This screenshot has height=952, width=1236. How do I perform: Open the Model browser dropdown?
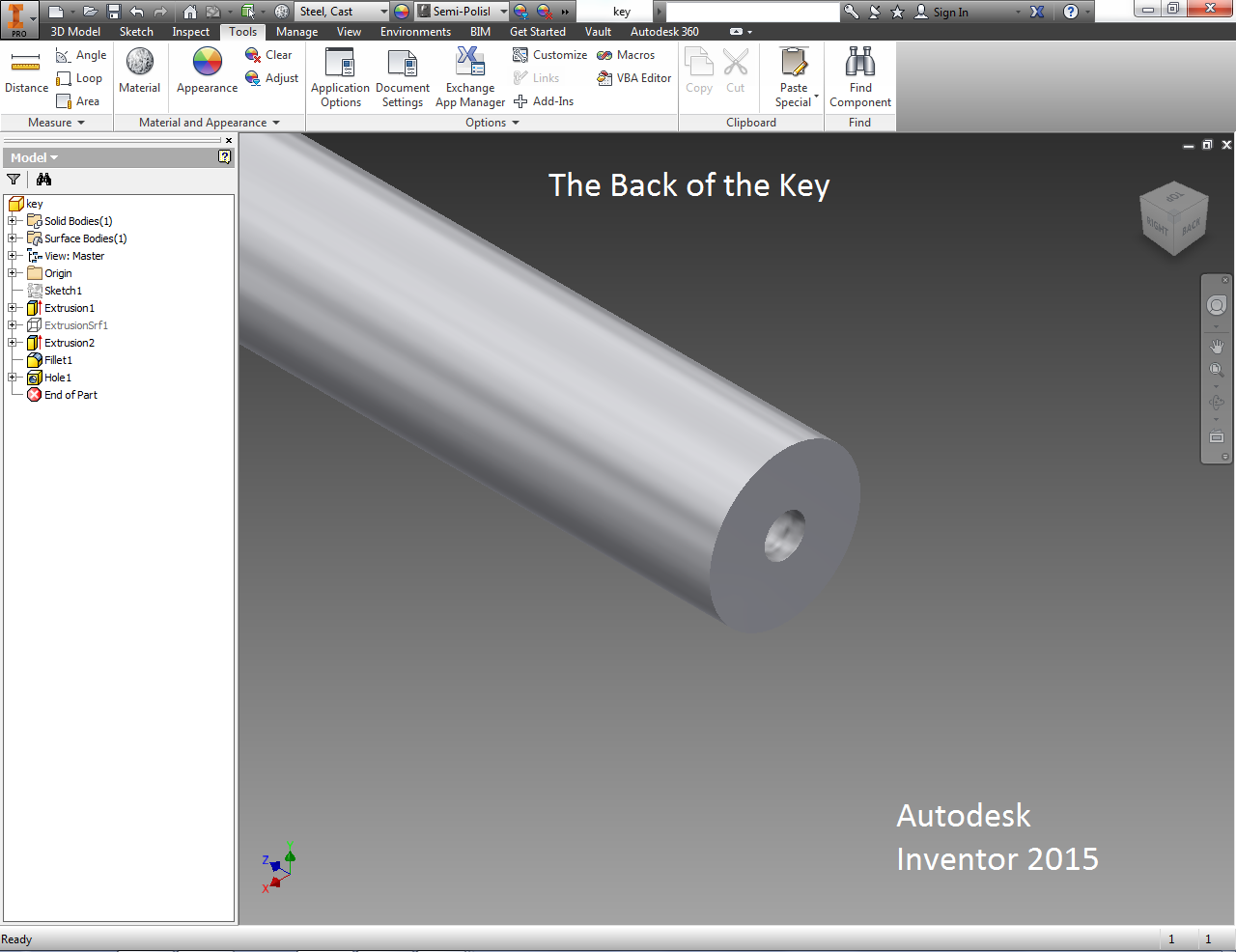[x=35, y=157]
